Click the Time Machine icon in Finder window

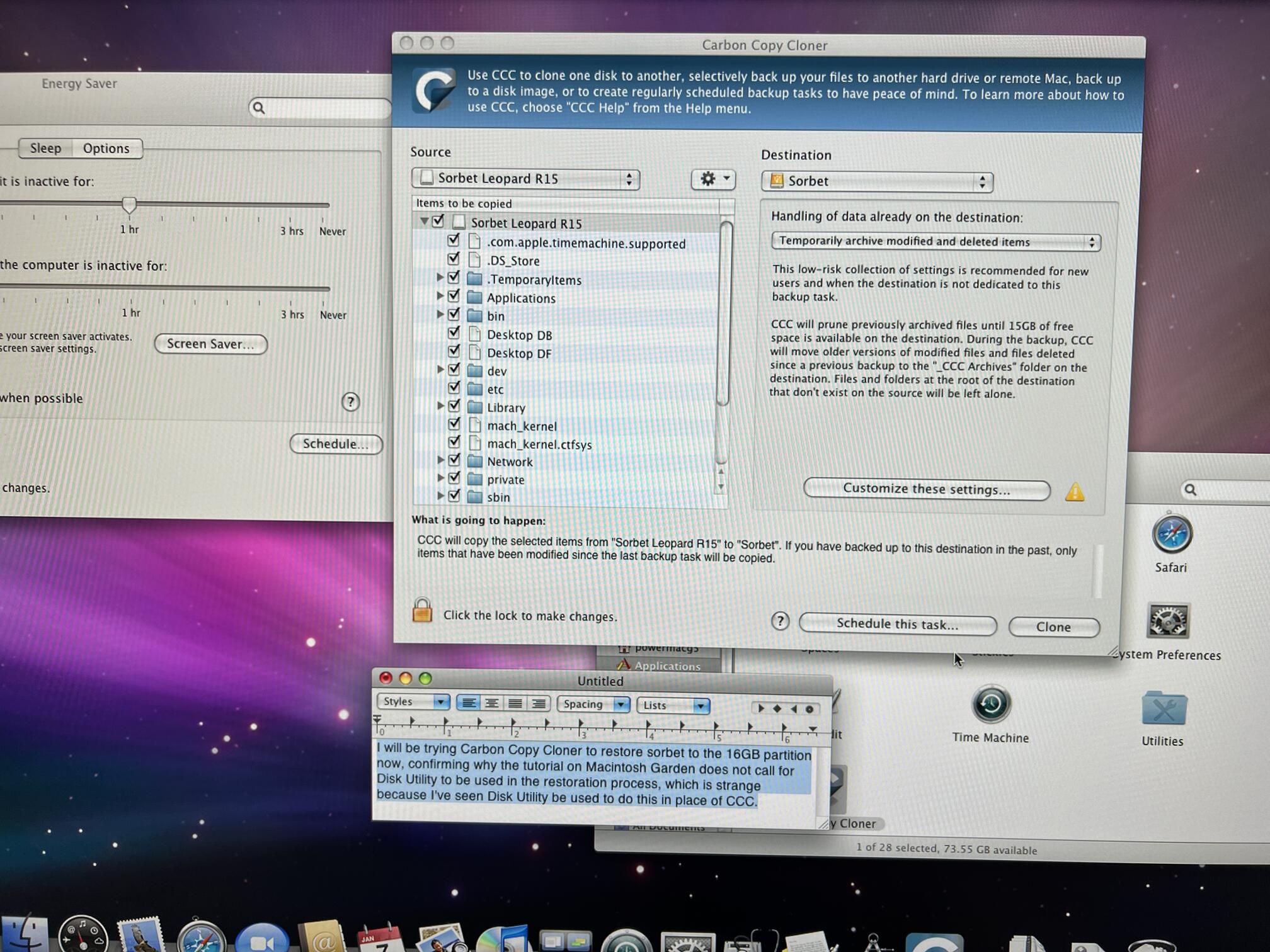point(990,704)
